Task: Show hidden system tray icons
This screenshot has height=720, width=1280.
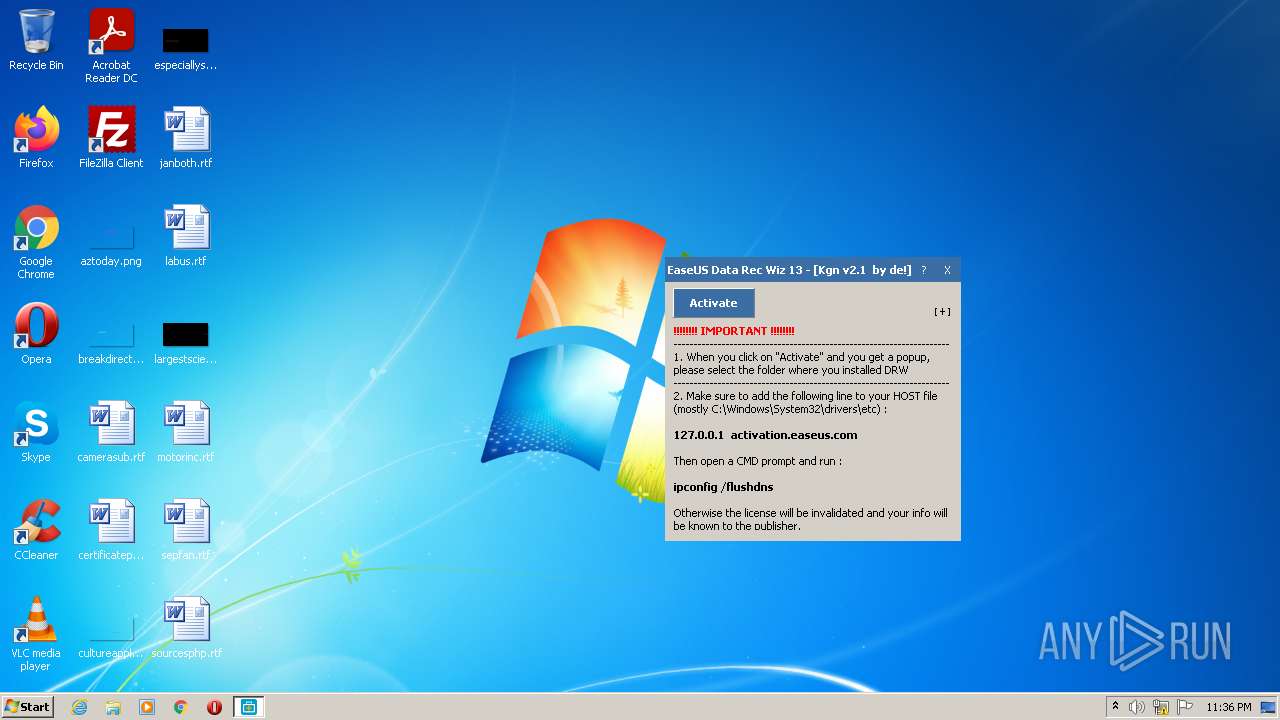Action: (x=1115, y=707)
